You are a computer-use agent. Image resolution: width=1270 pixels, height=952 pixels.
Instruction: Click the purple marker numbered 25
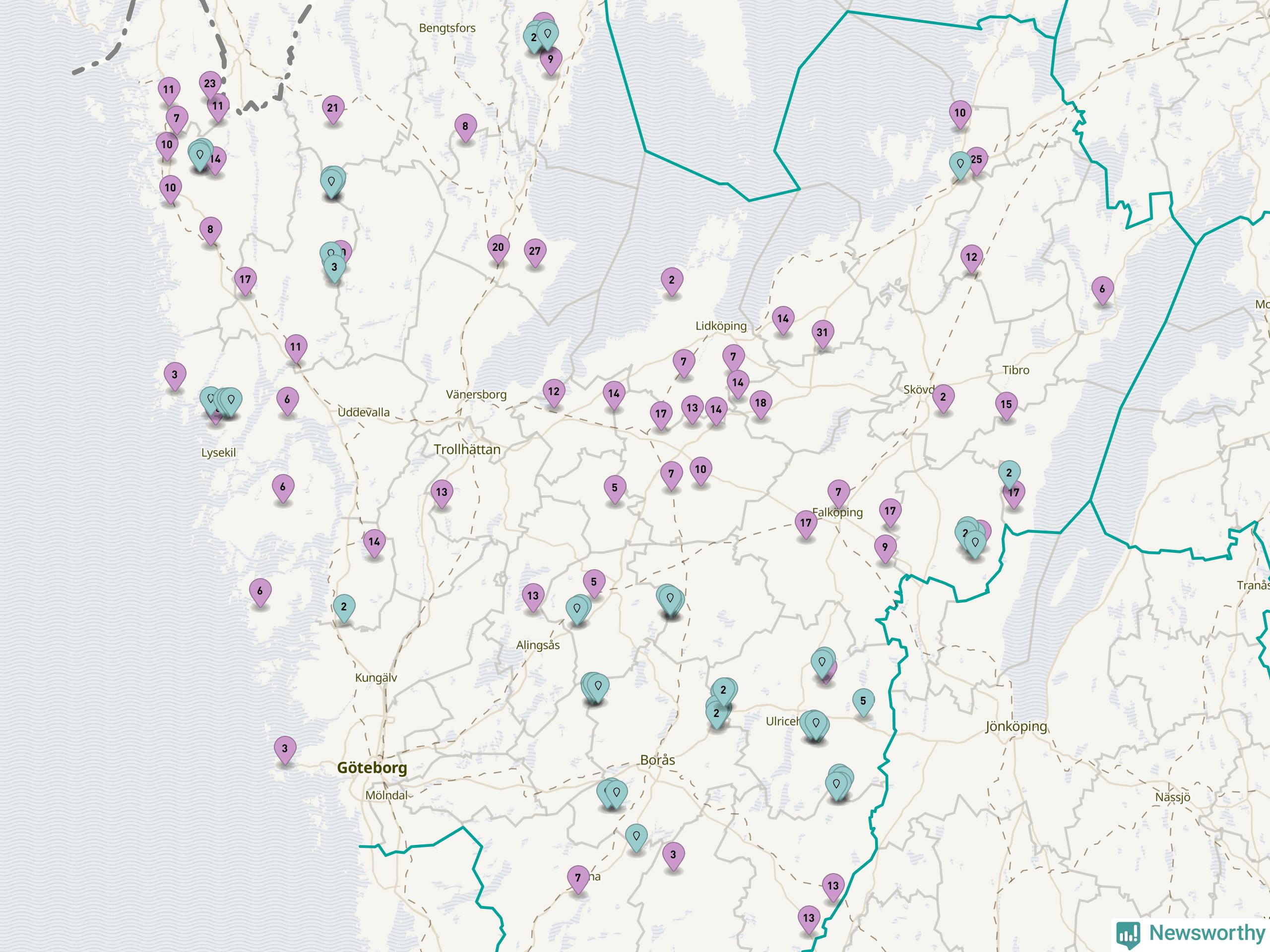pyautogui.click(x=978, y=160)
